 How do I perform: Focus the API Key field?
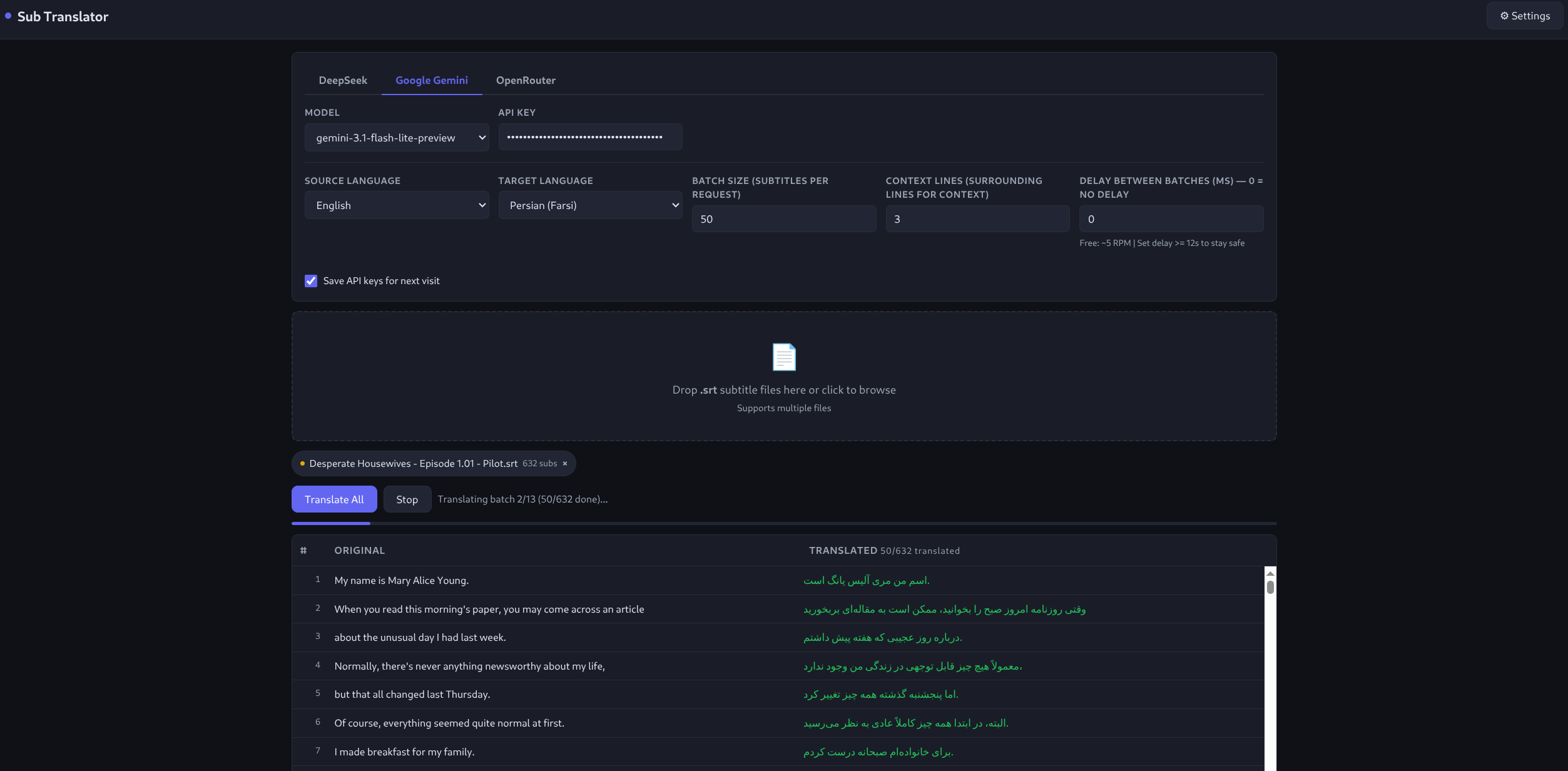click(589, 136)
